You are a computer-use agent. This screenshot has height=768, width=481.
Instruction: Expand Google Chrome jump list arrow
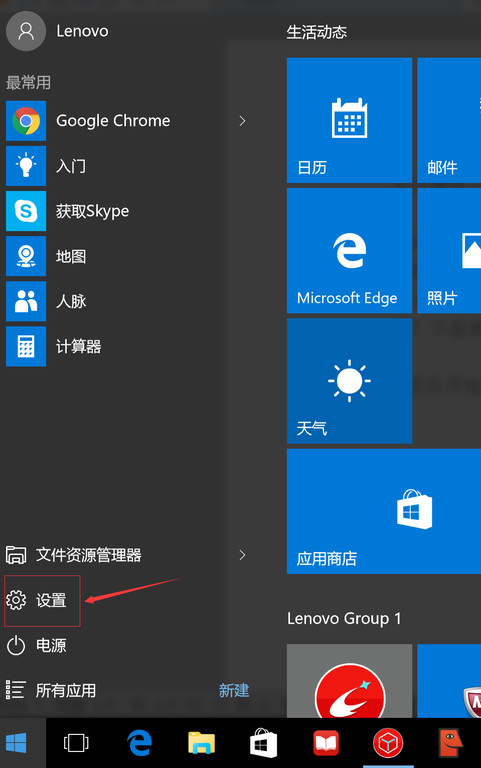[x=242, y=120]
